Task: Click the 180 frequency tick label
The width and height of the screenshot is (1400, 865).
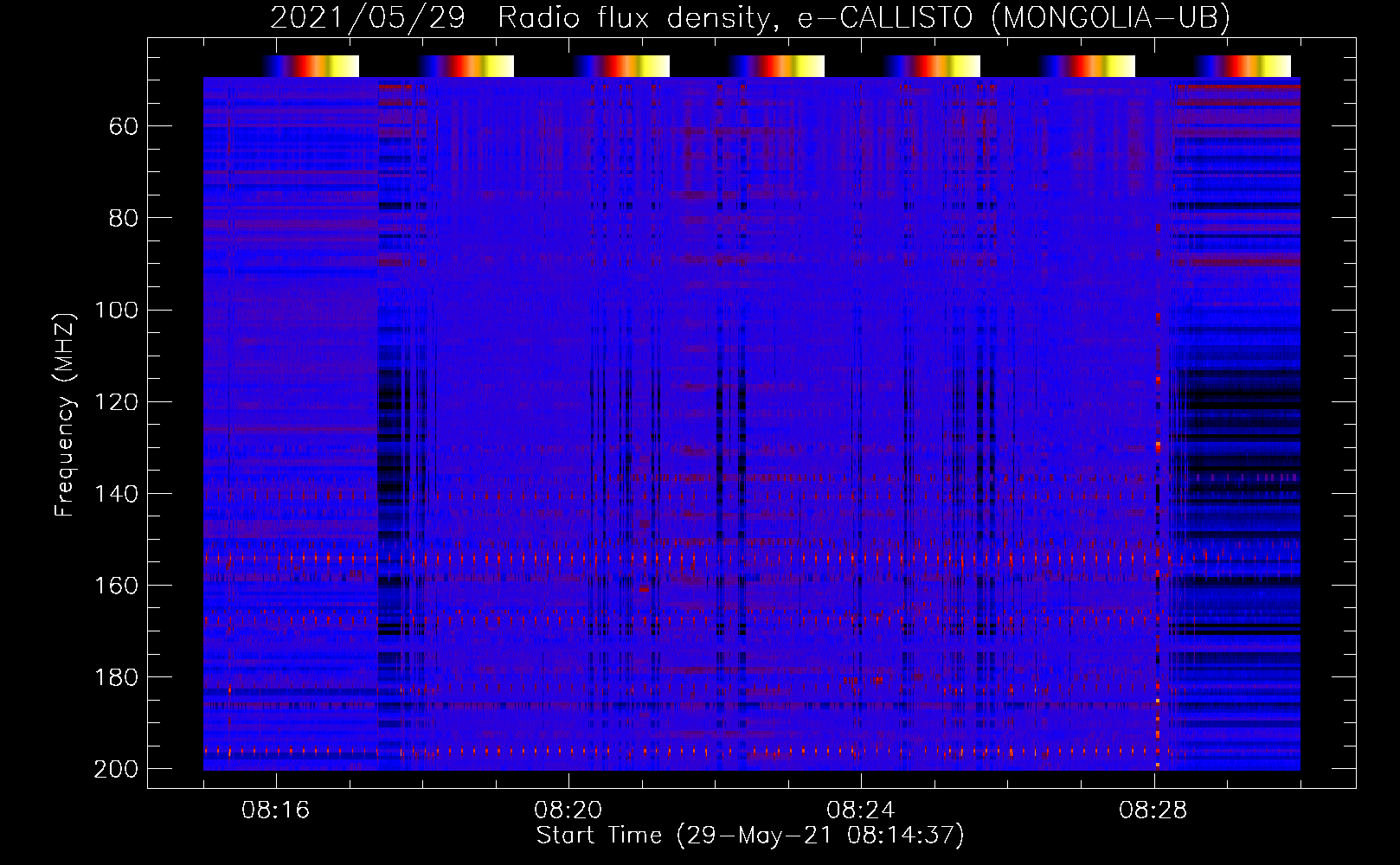Action: coord(116,676)
